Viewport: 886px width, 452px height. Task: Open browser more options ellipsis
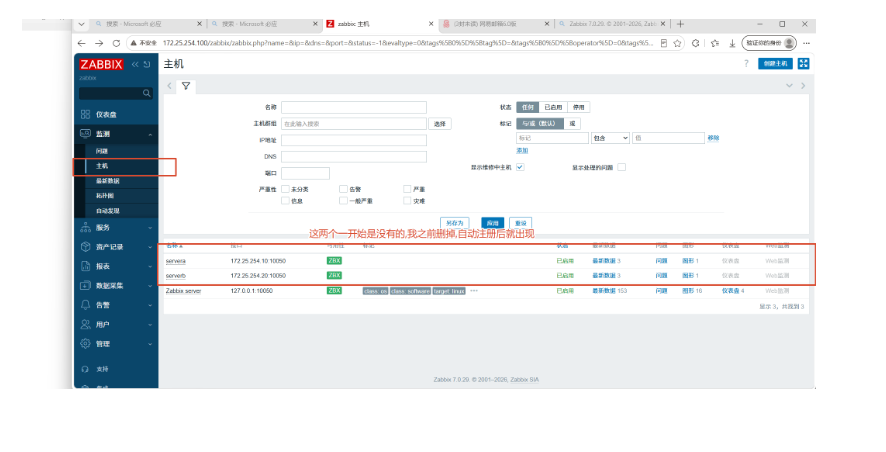pyautogui.click(x=806, y=43)
